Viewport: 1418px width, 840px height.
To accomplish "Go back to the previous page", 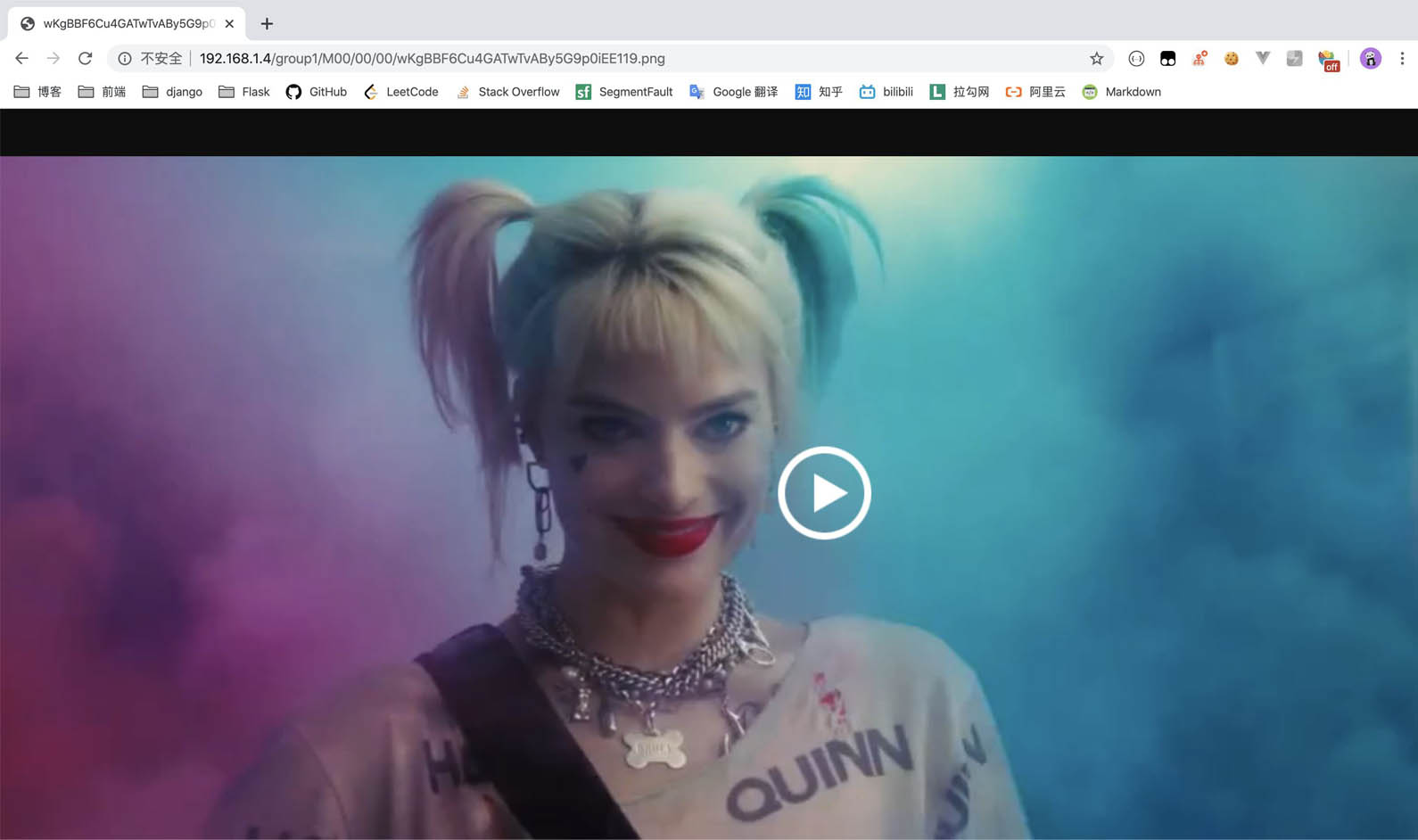I will [x=21, y=59].
